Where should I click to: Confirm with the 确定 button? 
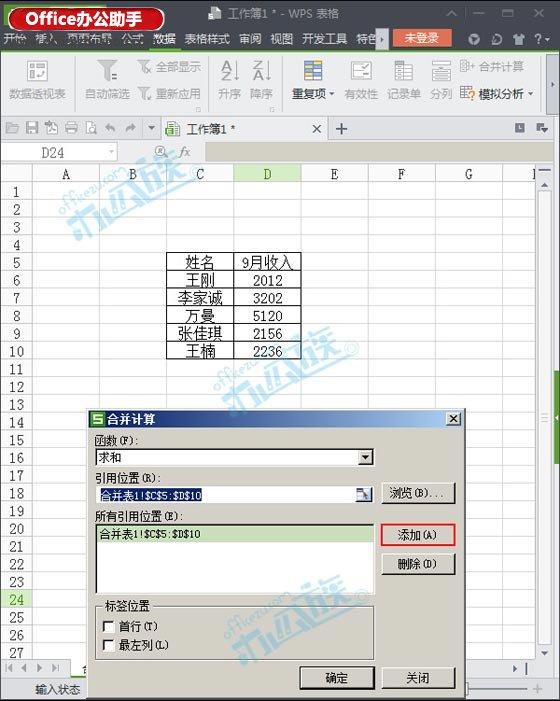click(337, 678)
